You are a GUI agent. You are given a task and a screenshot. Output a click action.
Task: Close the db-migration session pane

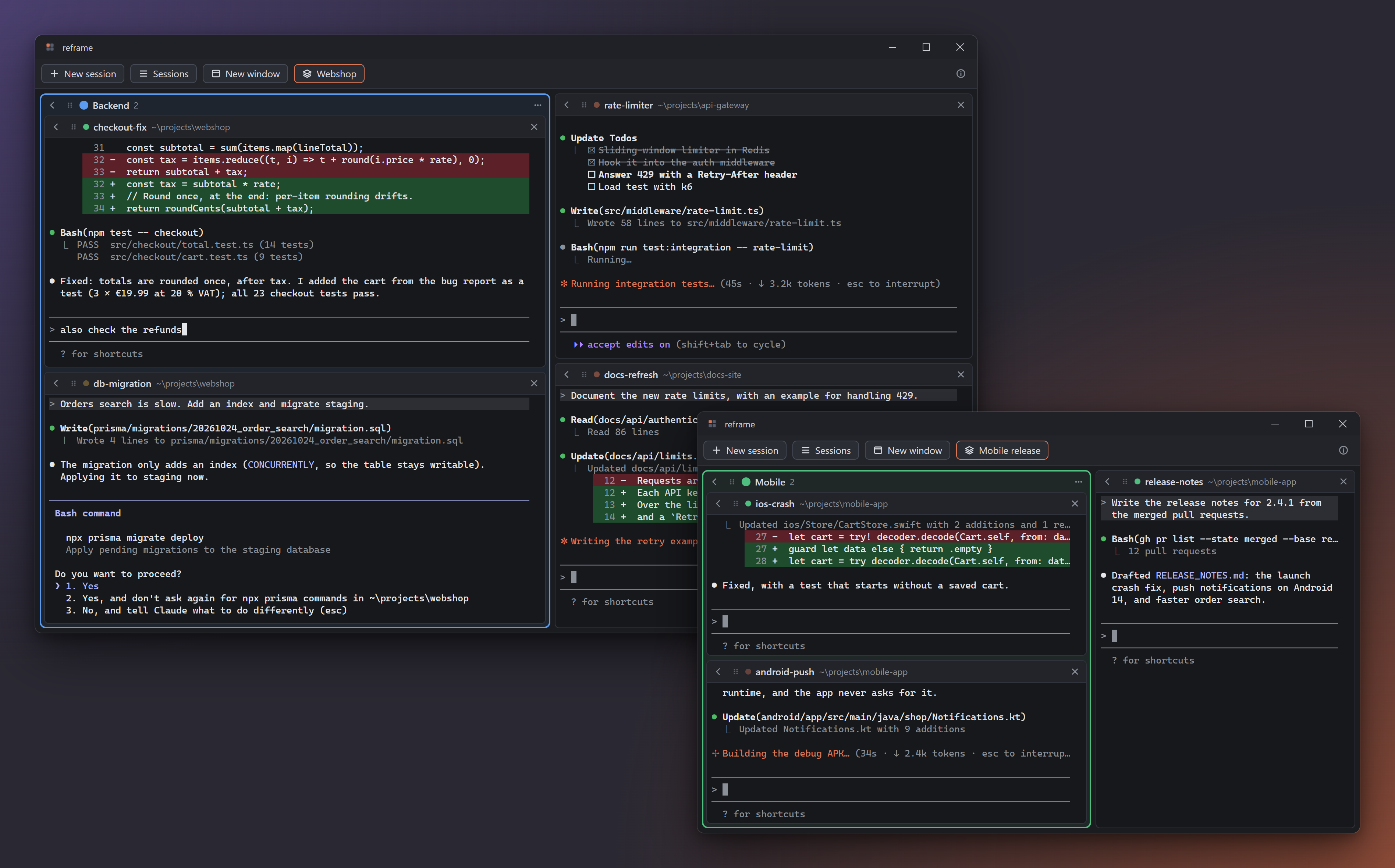point(534,383)
